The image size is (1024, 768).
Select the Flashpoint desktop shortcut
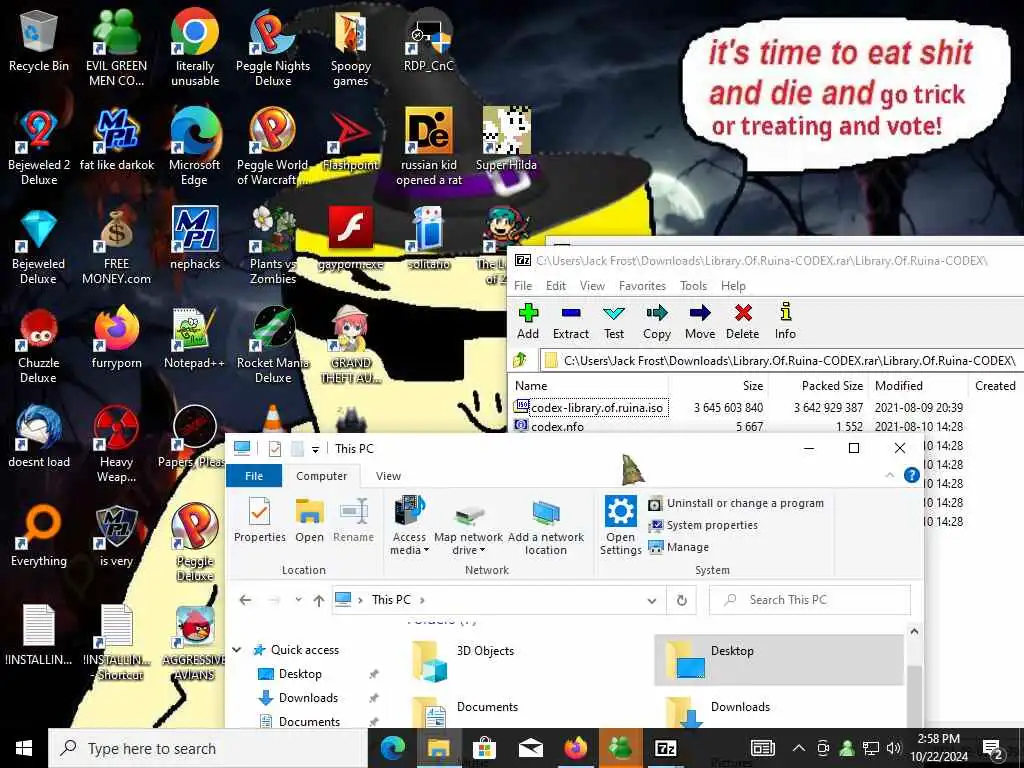pos(351,140)
